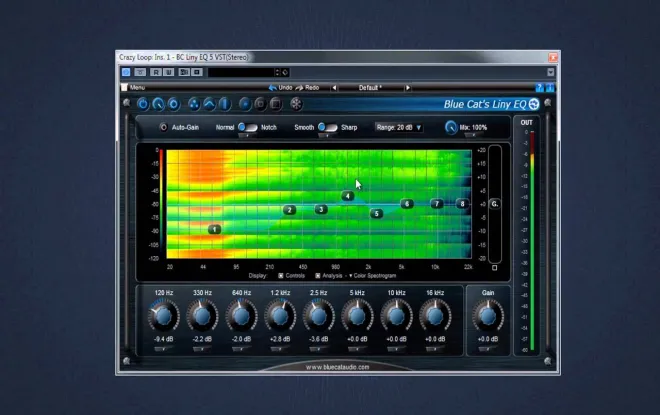660x415 pixels.
Task: Click the Undo arrow icon
Action: 272,88
